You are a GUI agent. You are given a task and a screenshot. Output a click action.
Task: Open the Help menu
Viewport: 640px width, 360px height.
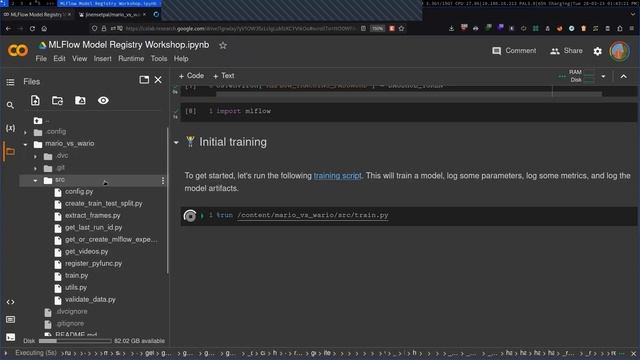coord(181,59)
